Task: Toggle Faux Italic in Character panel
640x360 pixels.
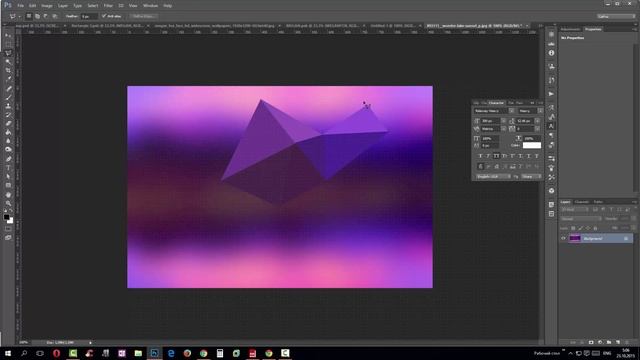Action: (x=488, y=156)
